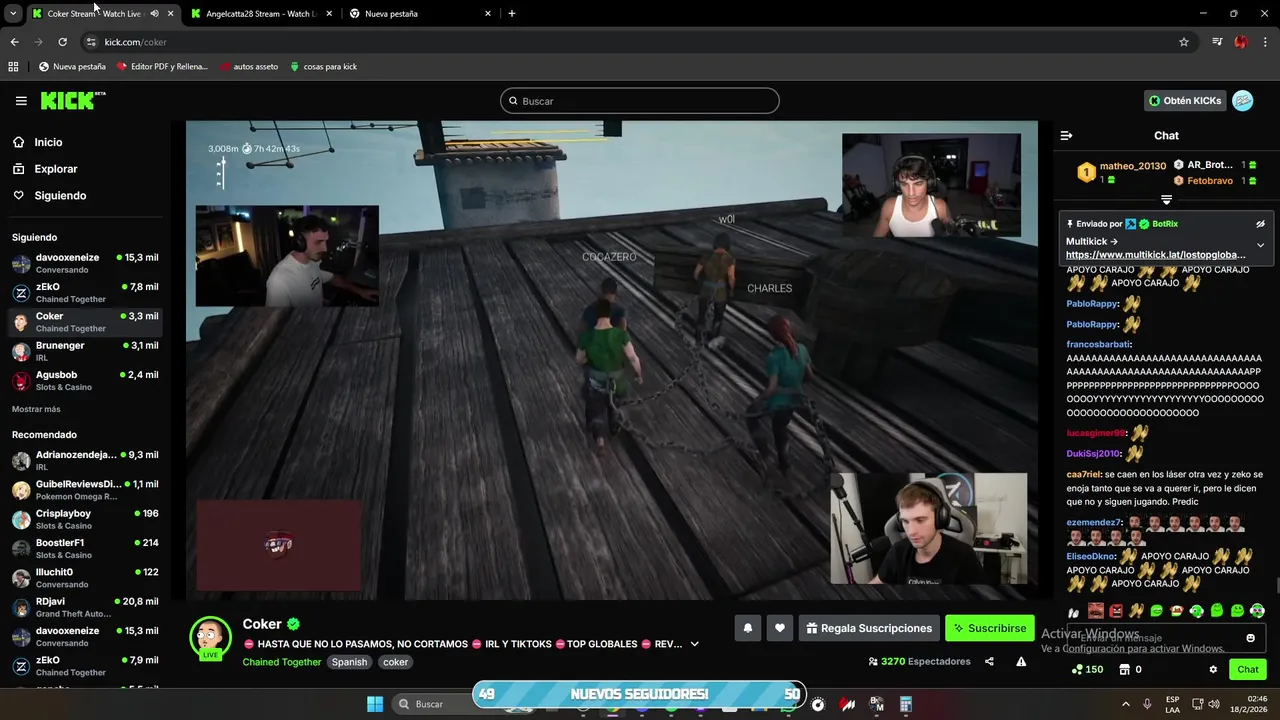The image size is (1280, 720).
Task: Click the Obtén KICKs button
Action: [1185, 101]
